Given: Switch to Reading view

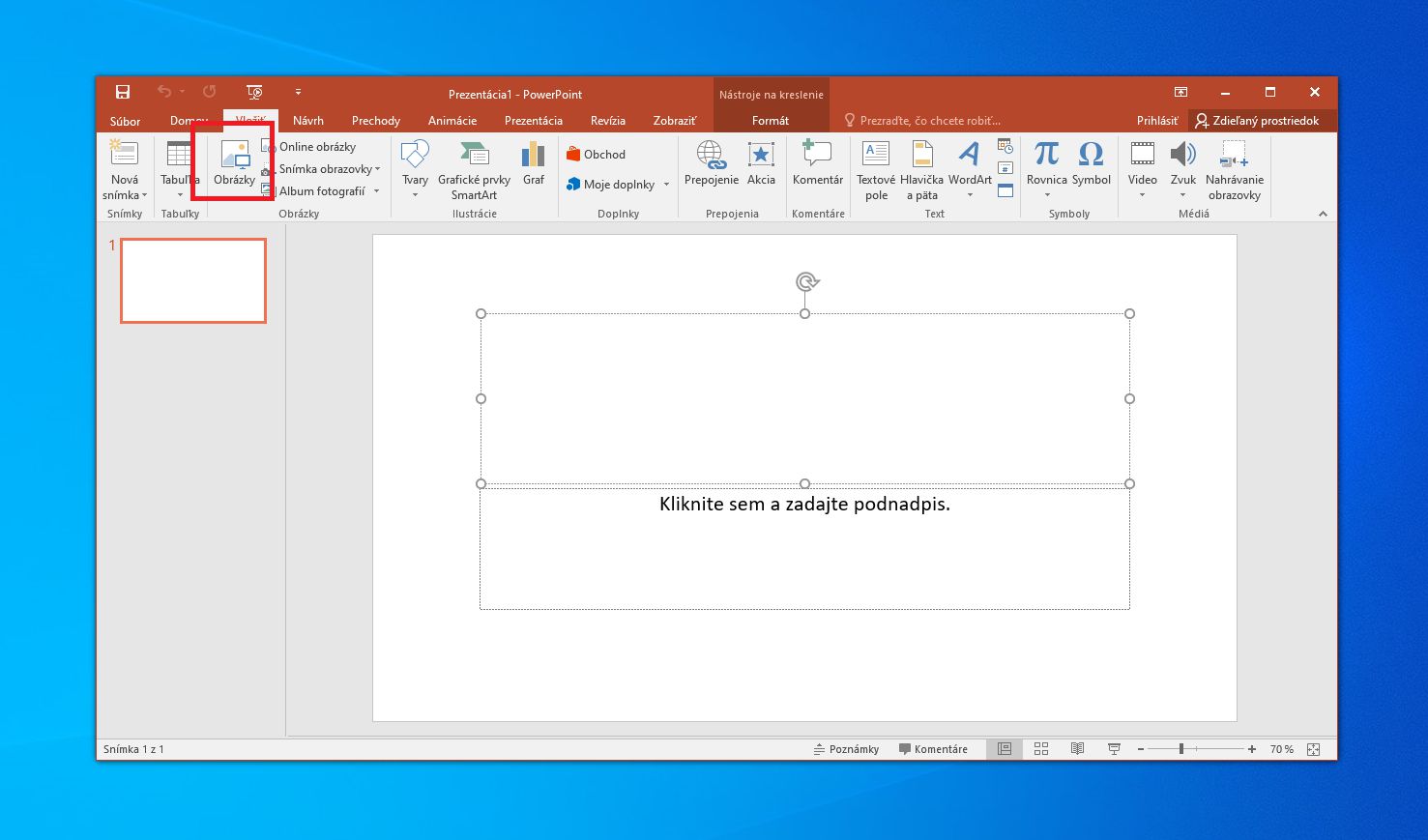Looking at the screenshot, I should pyautogui.click(x=1077, y=749).
